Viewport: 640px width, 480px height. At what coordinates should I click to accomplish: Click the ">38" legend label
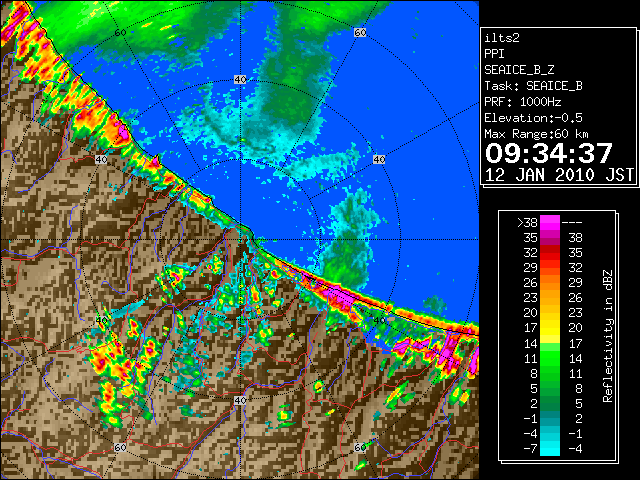point(527,223)
